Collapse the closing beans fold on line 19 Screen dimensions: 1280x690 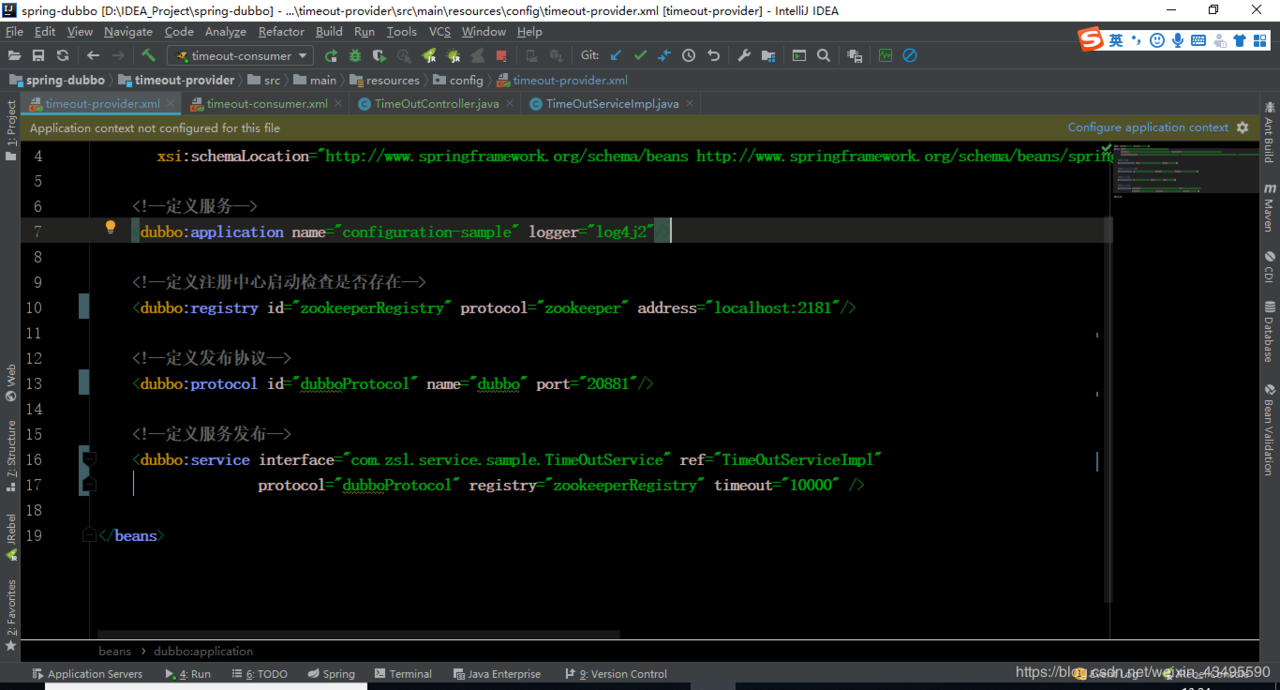88,535
